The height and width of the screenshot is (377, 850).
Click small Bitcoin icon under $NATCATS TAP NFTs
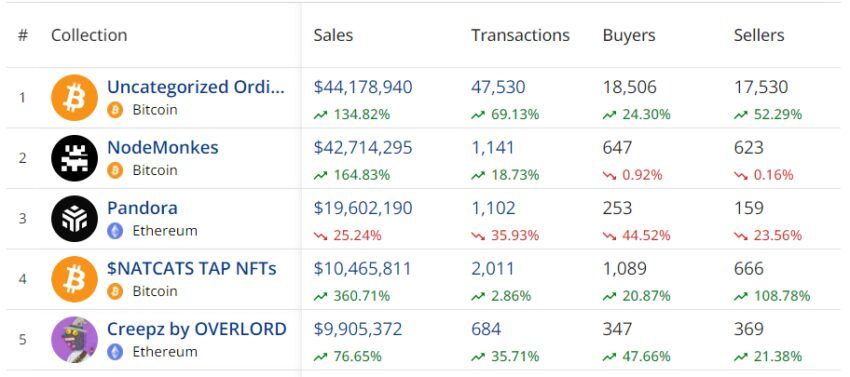(115, 291)
